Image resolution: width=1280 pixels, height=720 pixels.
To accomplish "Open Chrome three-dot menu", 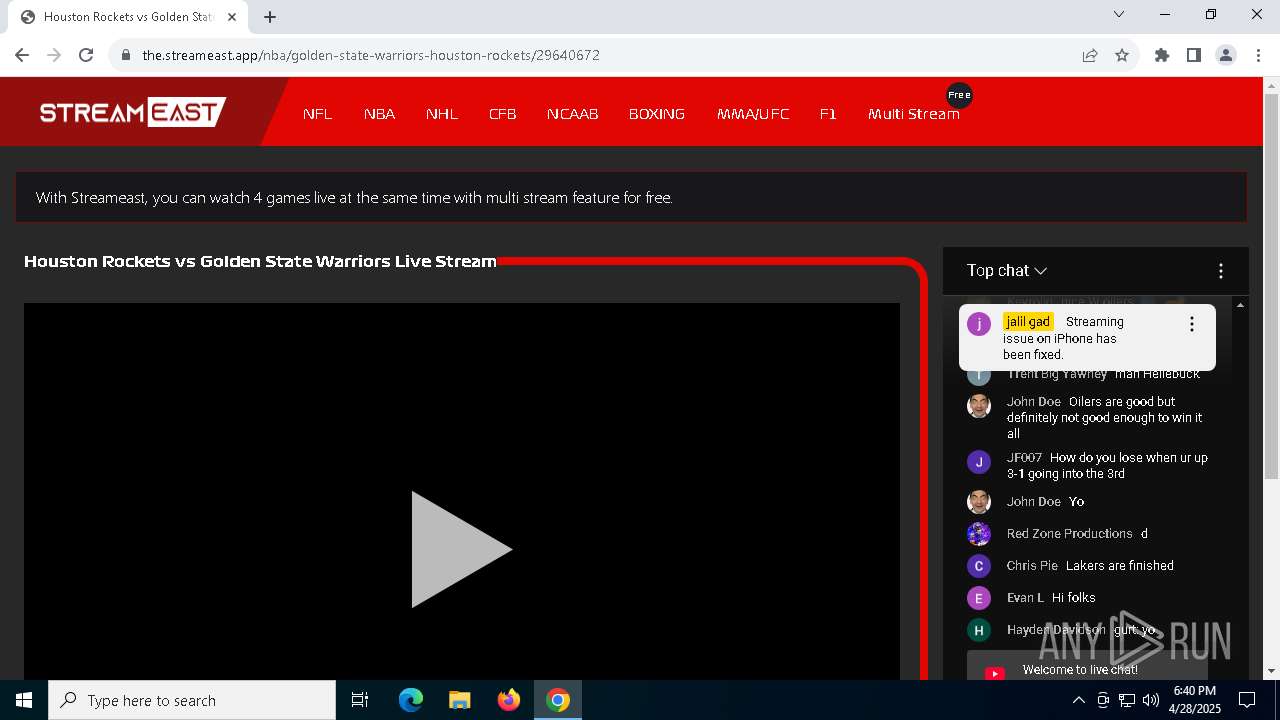I will click(1258, 55).
